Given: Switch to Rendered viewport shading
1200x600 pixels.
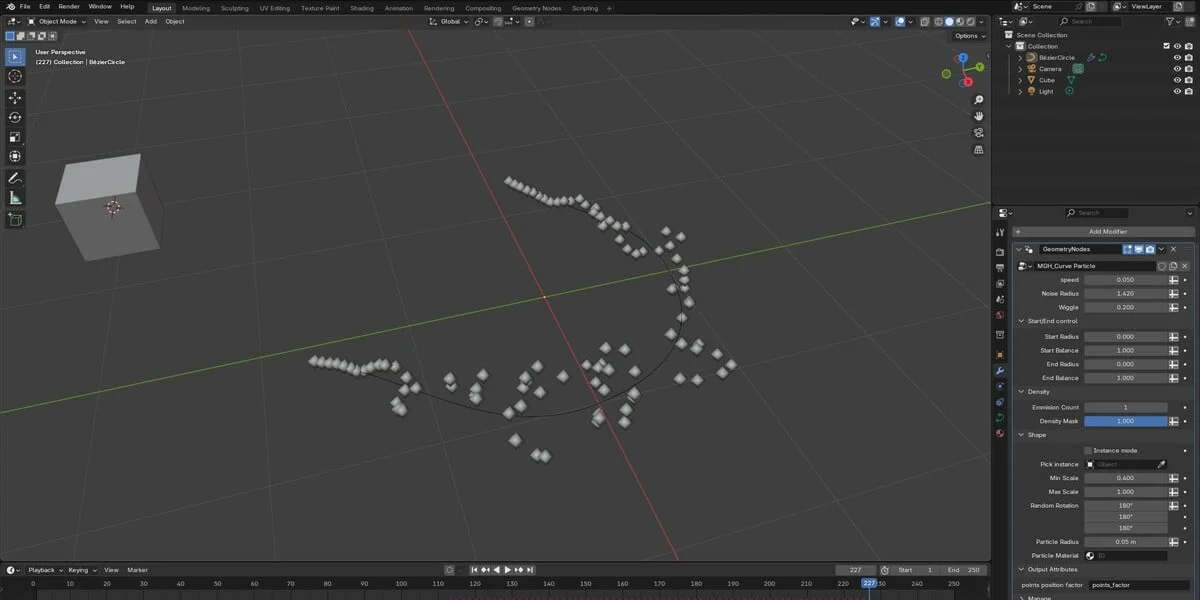Looking at the screenshot, I should click(970, 21).
